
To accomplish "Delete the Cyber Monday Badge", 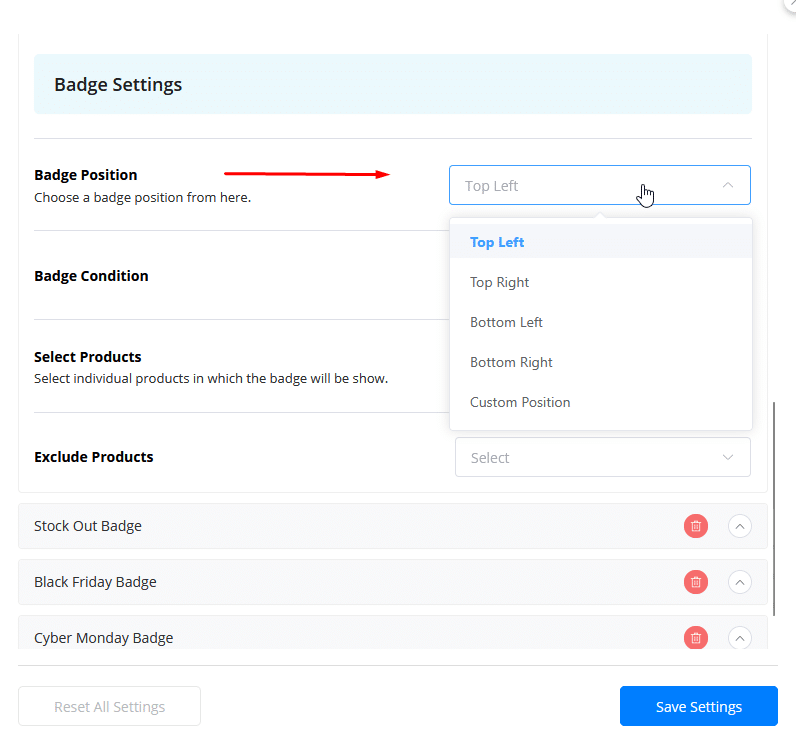I will (x=695, y=637).
